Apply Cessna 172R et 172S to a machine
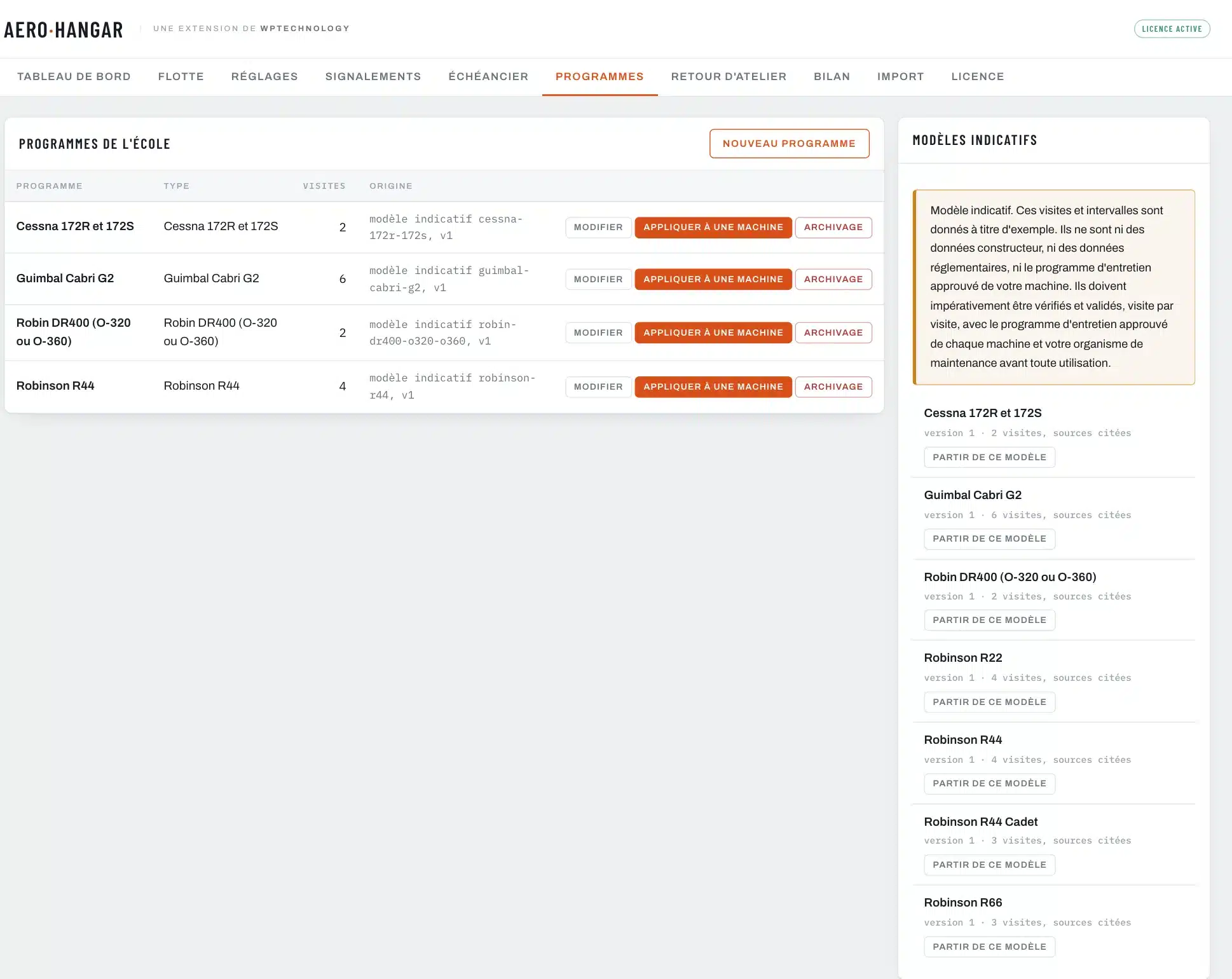 point(713,227)
